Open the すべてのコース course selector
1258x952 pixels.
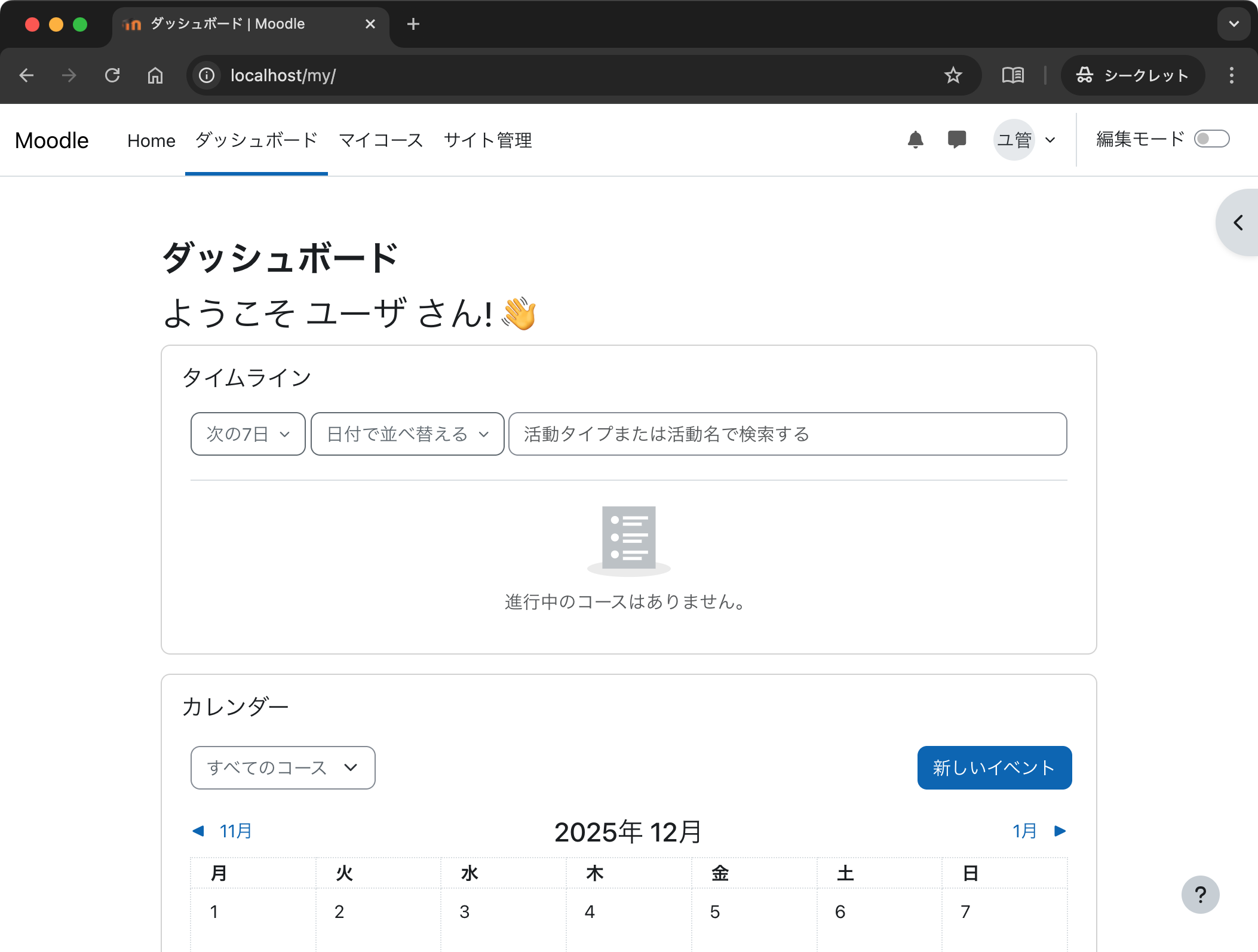[x=283, y=767]
